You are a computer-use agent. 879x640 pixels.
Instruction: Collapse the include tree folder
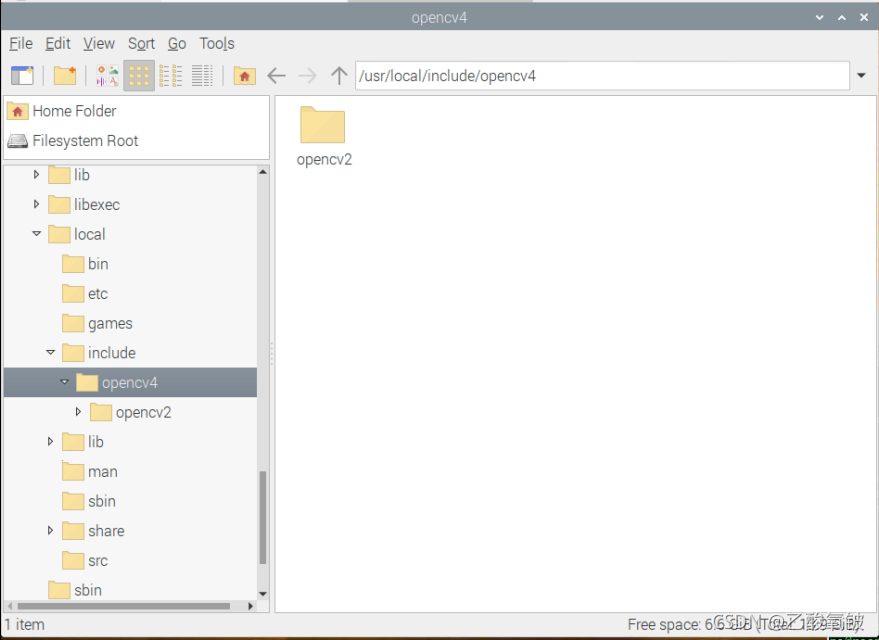(x=50, y=353)
